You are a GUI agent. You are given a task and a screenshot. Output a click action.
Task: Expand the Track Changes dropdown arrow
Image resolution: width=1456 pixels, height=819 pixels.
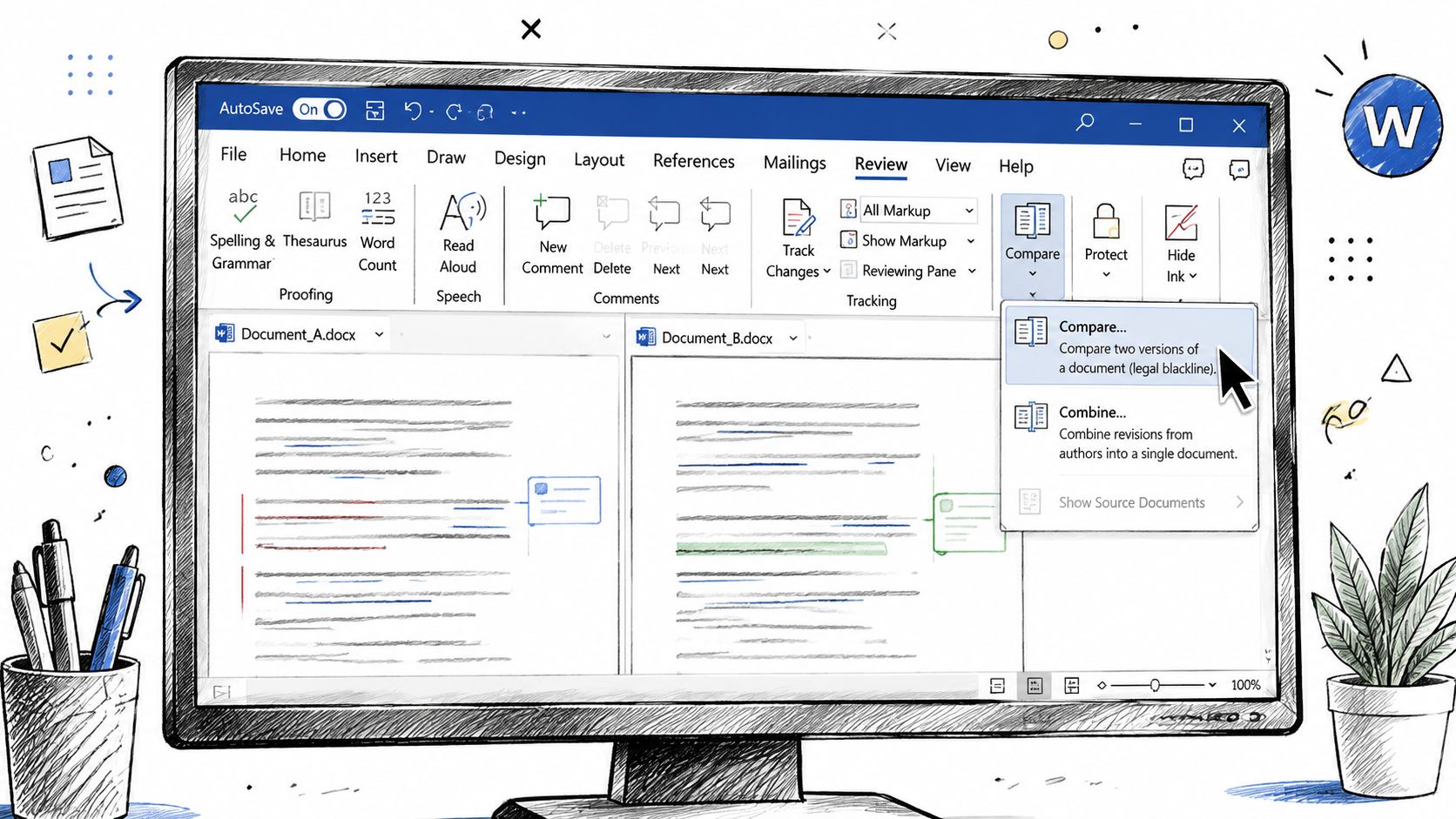click(x=826, y=272)
